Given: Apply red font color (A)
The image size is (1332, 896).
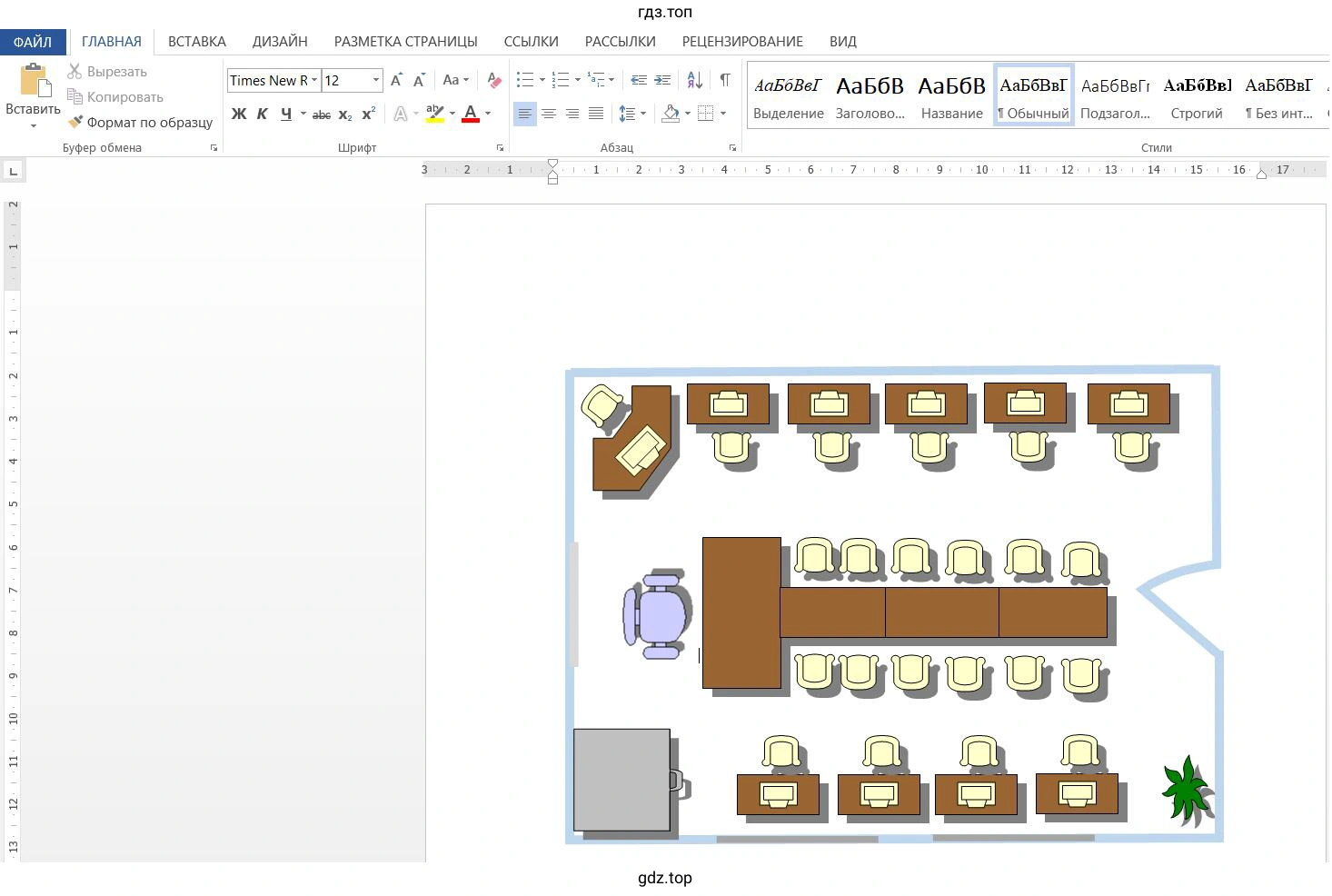Looking at the screenshot, I should coord(471,114).
